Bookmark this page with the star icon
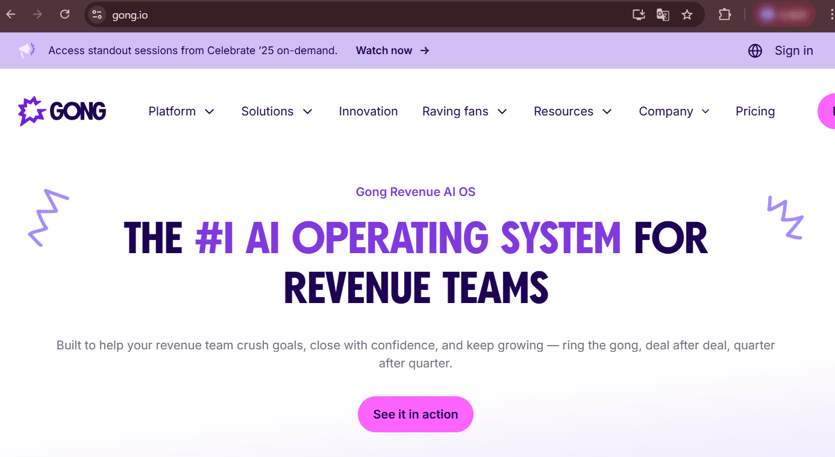 (687, 15)
